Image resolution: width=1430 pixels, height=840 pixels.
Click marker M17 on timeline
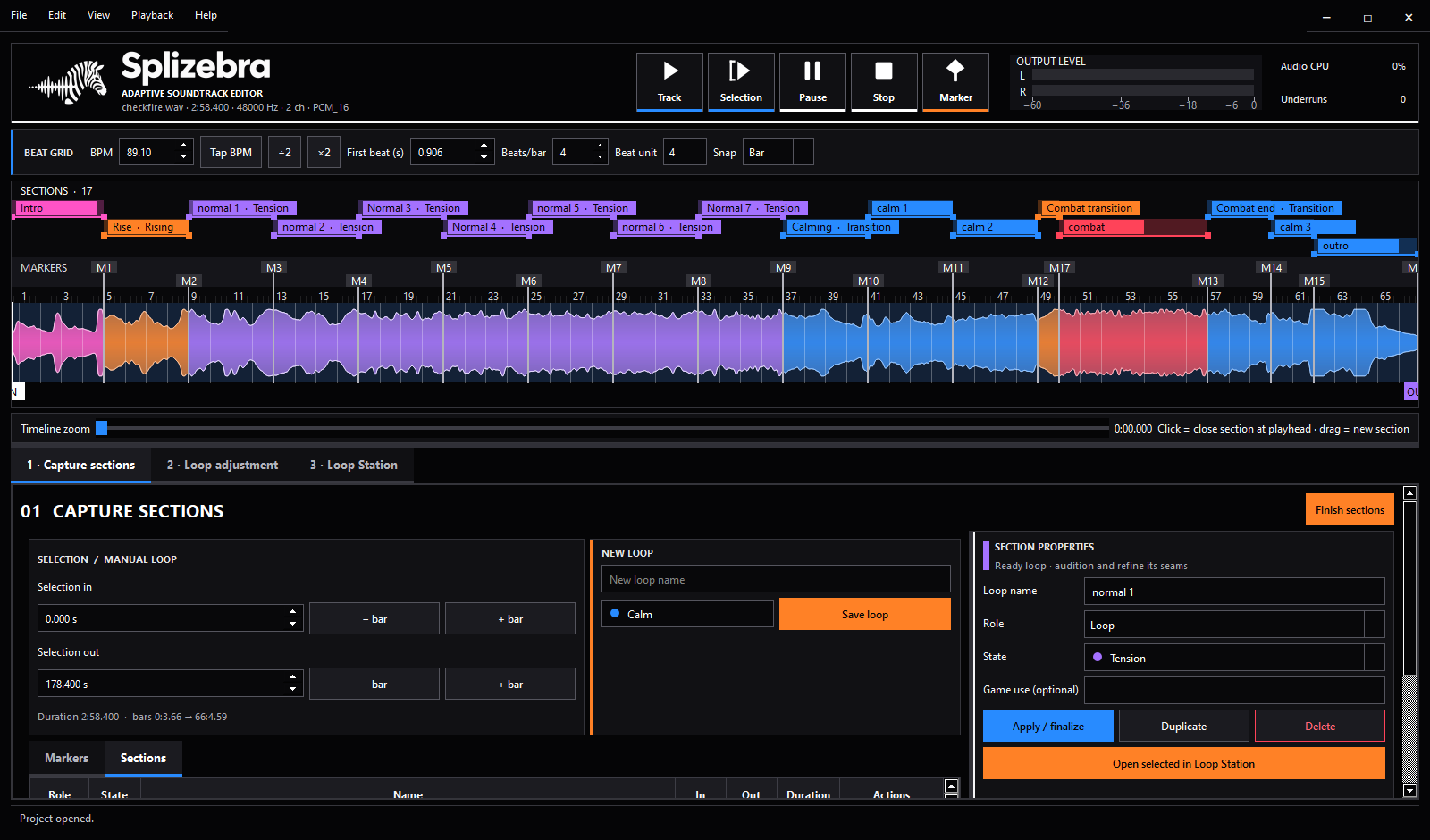(1059, 267)
